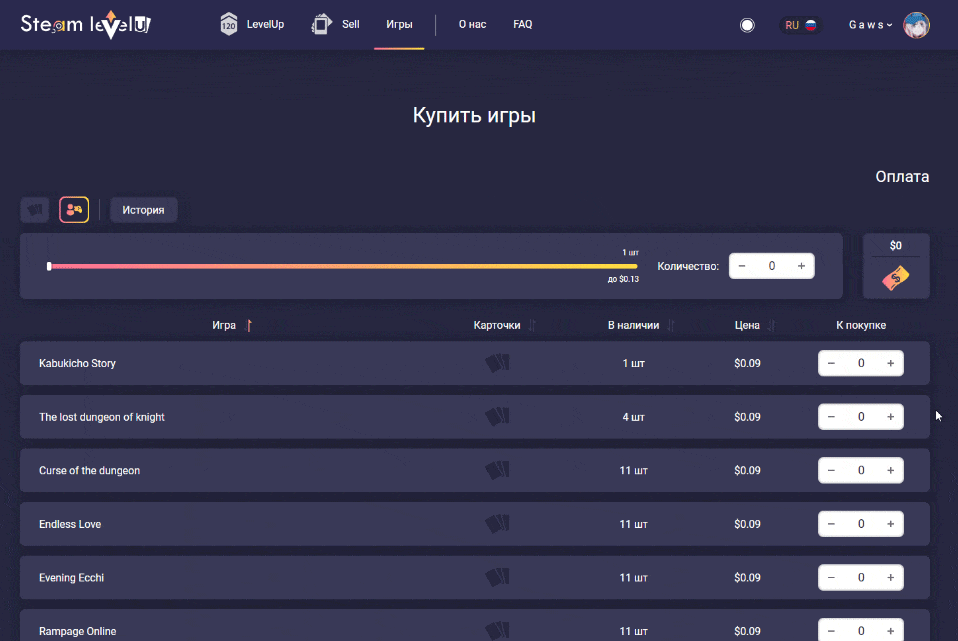Click the LevelUp 120 badge icon

point(228,23)
